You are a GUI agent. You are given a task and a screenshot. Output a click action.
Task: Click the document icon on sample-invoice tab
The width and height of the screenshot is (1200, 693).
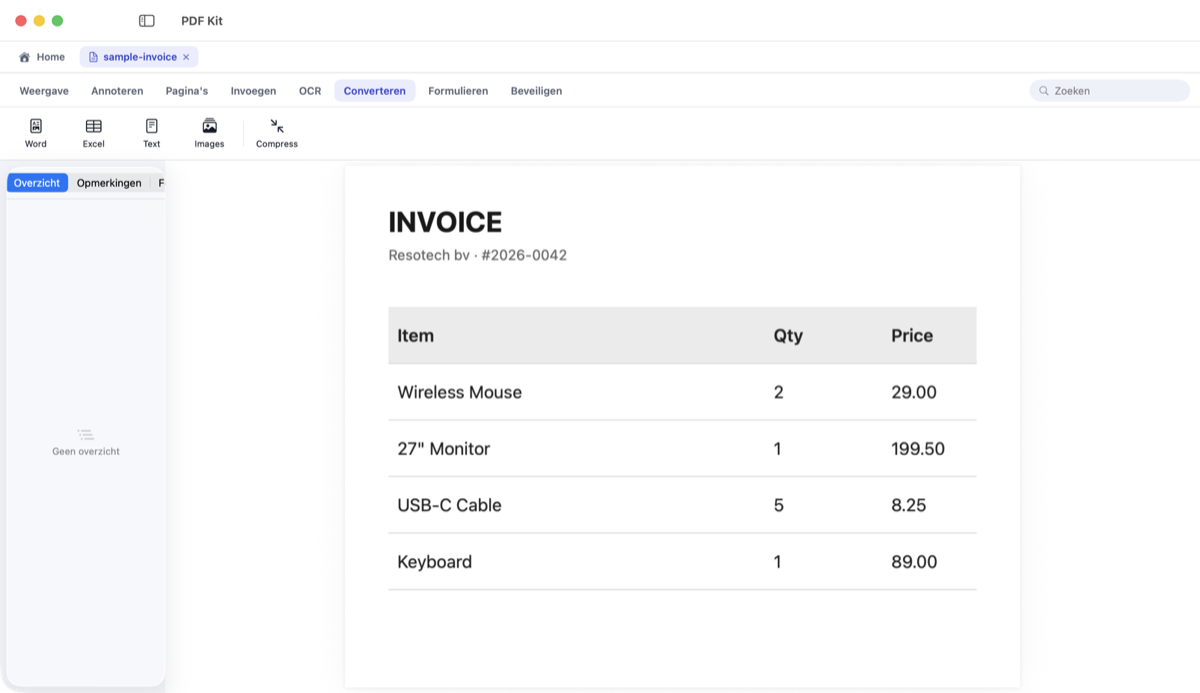pyautogui.click(x=93, y=57)
